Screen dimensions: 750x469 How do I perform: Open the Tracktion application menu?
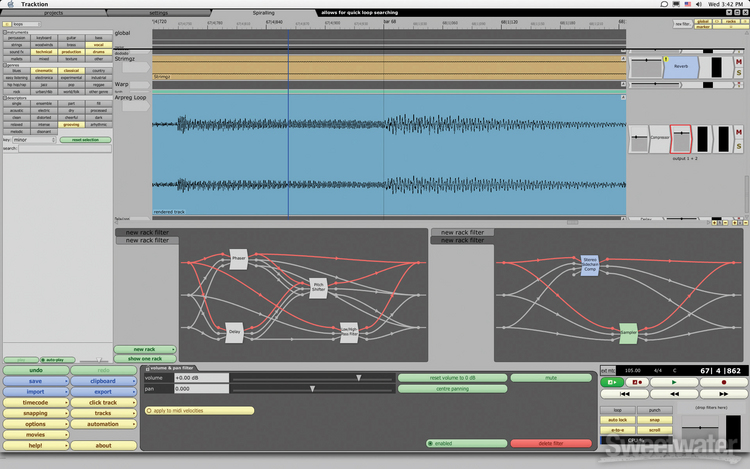click(x=34, y=4)
